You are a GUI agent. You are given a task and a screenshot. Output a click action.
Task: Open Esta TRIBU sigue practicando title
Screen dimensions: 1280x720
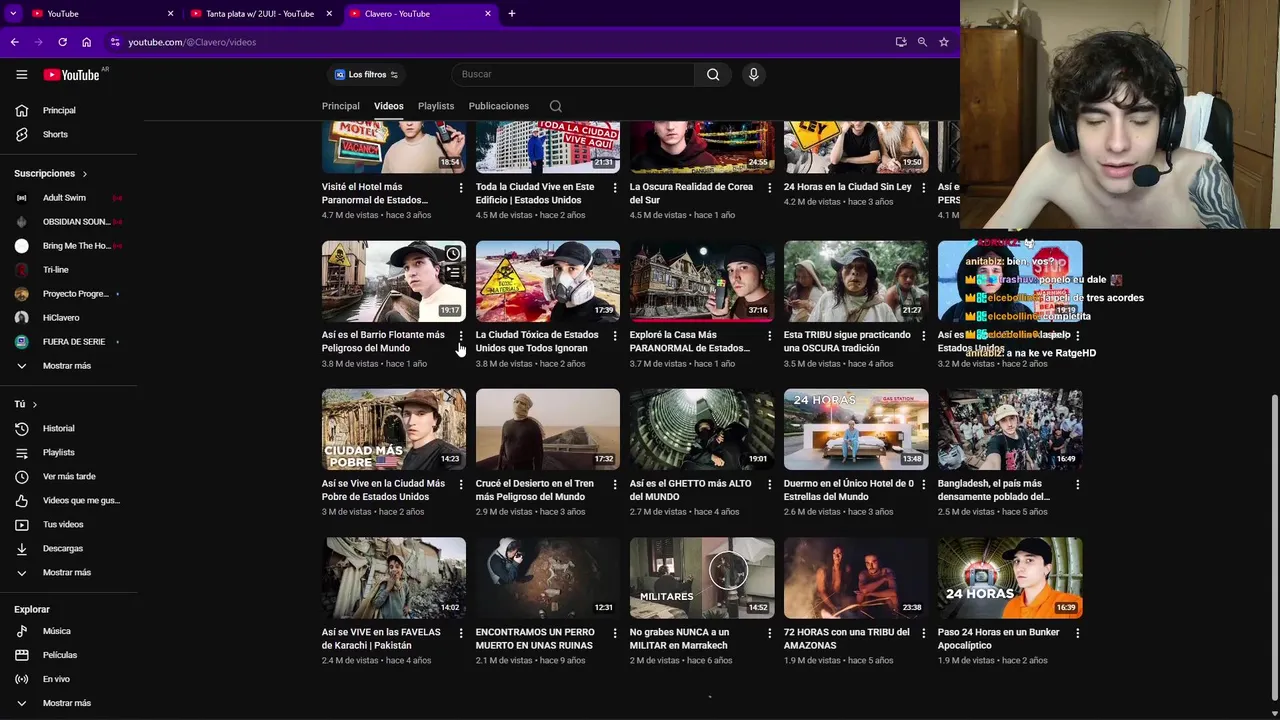click(x=847, y=341)
